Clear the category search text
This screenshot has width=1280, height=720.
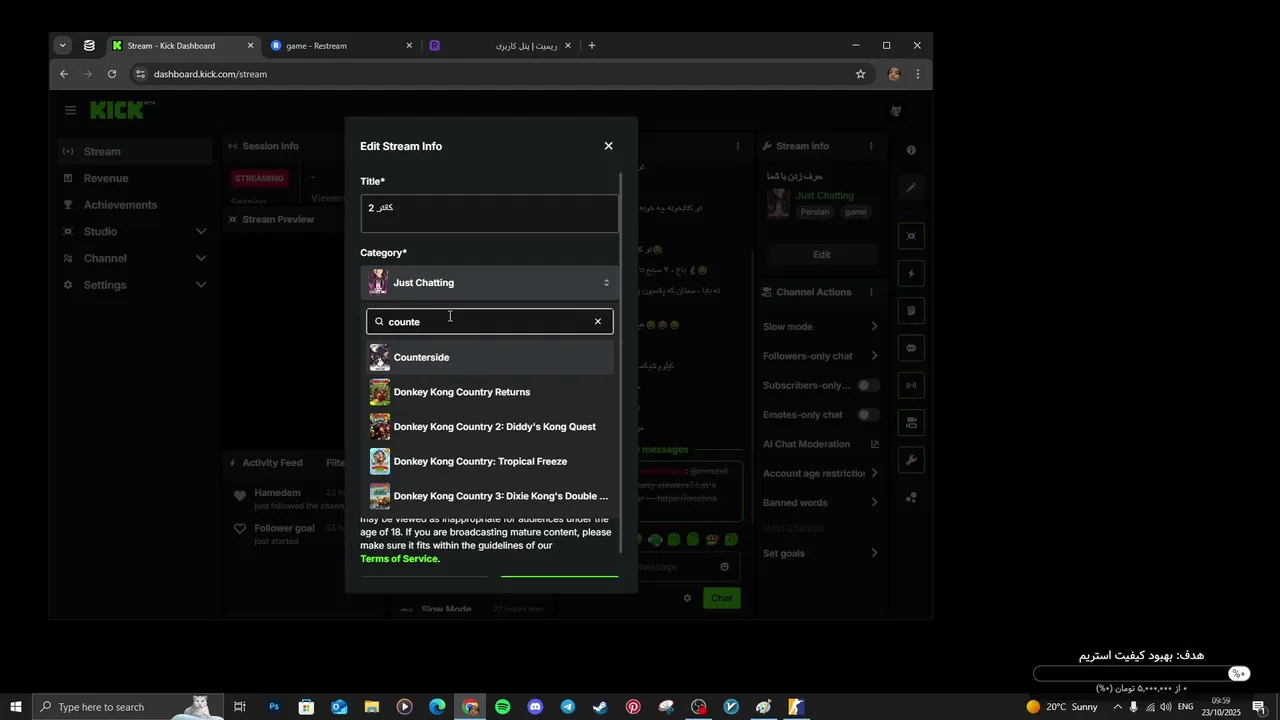598,322
